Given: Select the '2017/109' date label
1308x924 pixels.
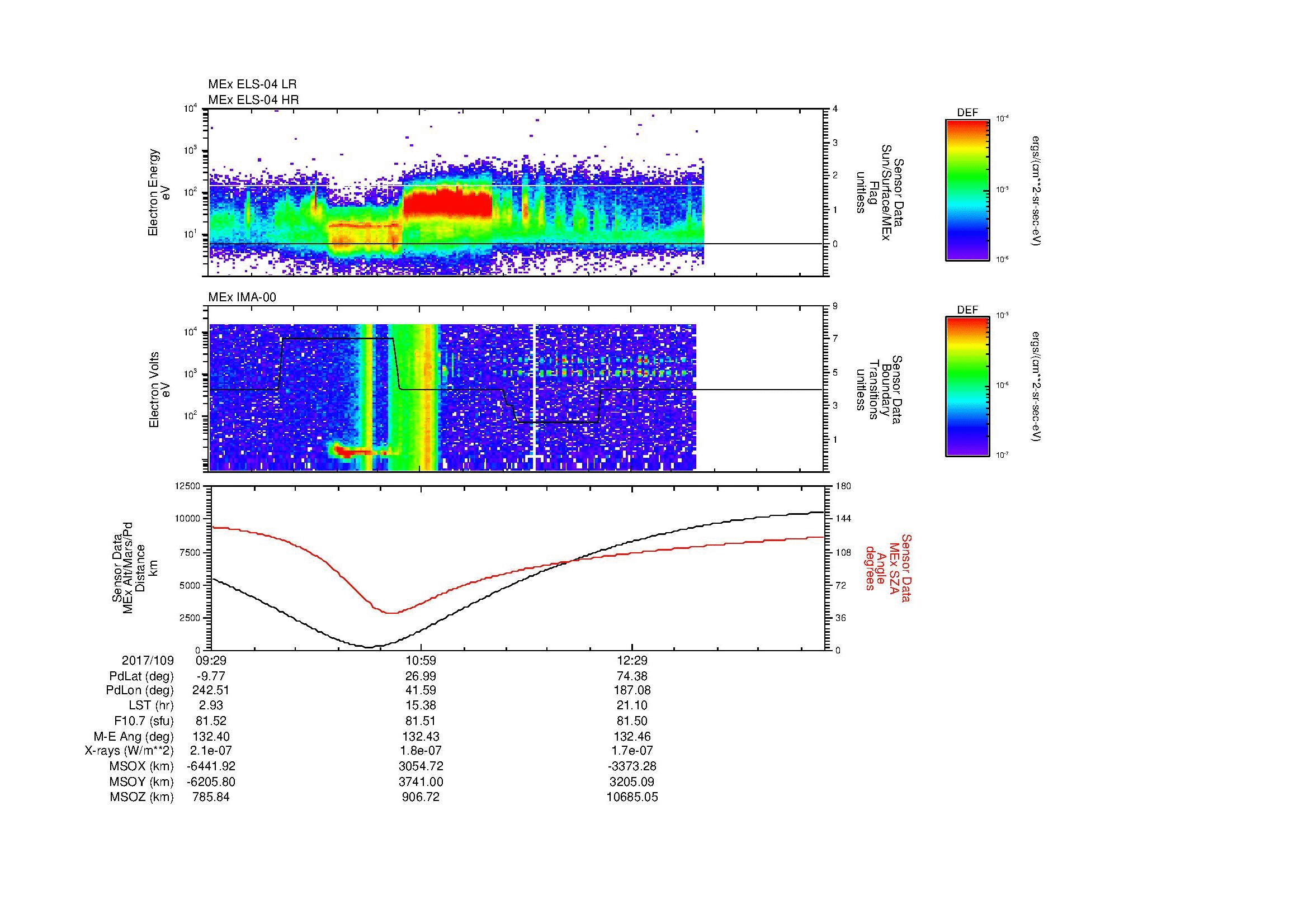Looking at the screenshot, I should (148, 660).
